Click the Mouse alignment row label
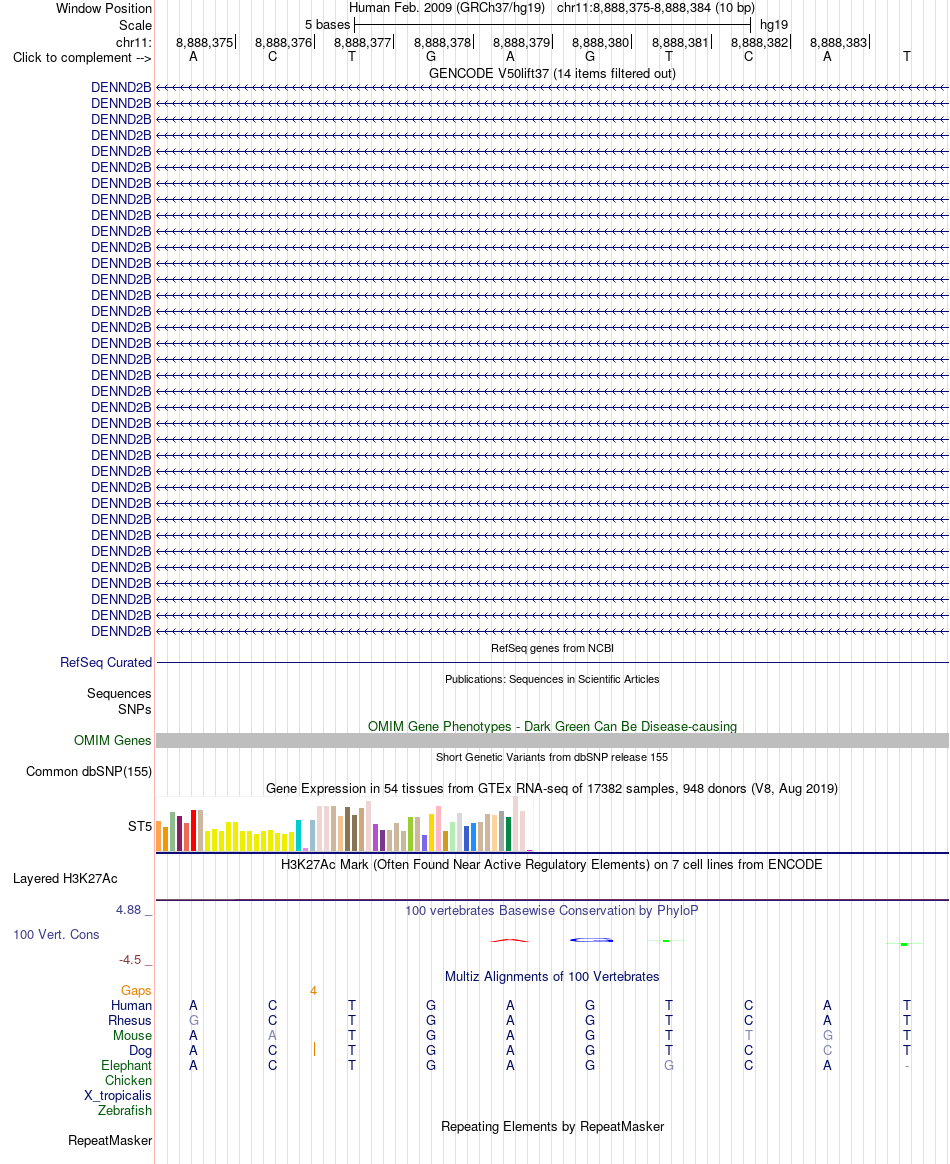 point(132,1036)
